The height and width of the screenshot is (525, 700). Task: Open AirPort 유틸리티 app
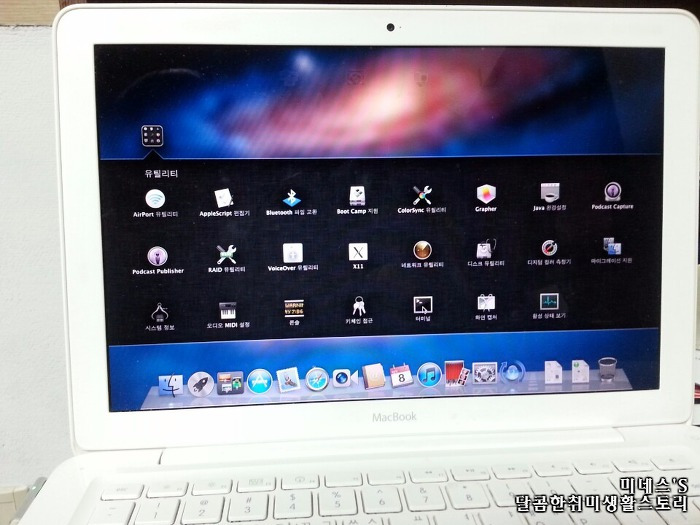tap(155, 199)
